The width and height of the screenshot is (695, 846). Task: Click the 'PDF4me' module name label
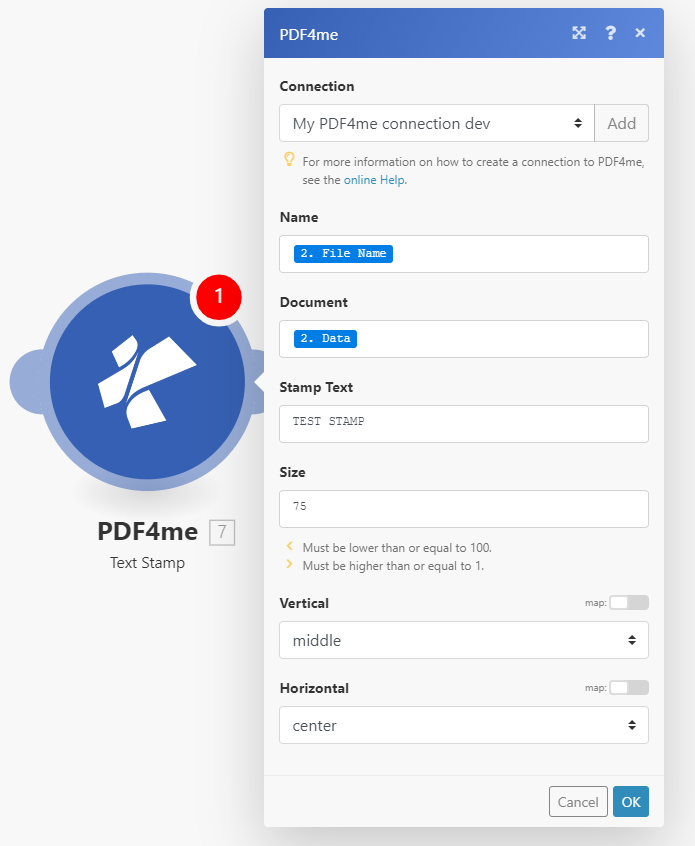[x=147, y=532]
